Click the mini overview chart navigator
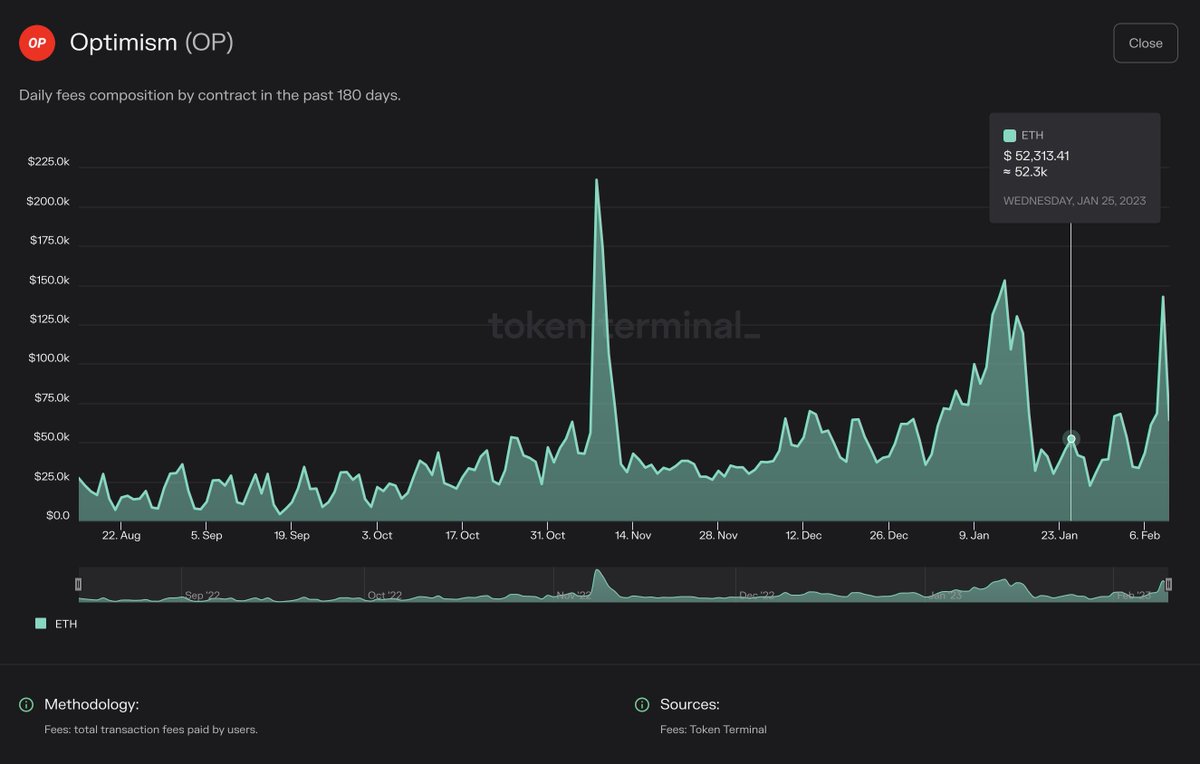Screen dimensions: 1200x764 (x=623, y=585)
